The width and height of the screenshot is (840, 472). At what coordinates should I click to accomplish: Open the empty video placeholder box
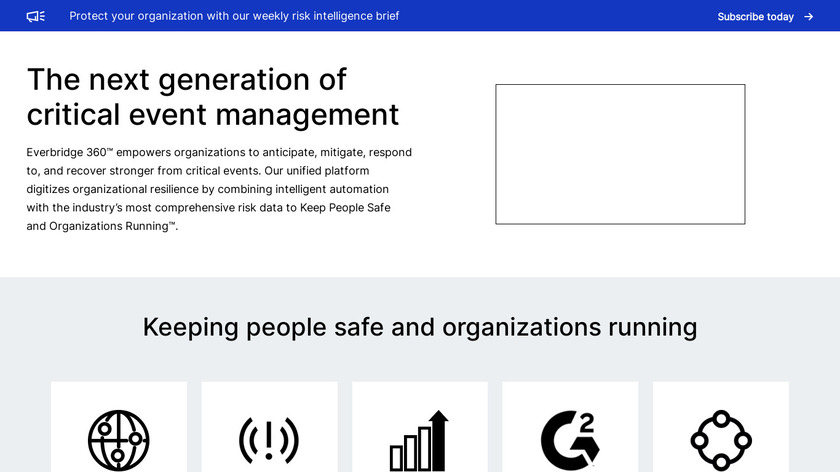click(620, 154)
